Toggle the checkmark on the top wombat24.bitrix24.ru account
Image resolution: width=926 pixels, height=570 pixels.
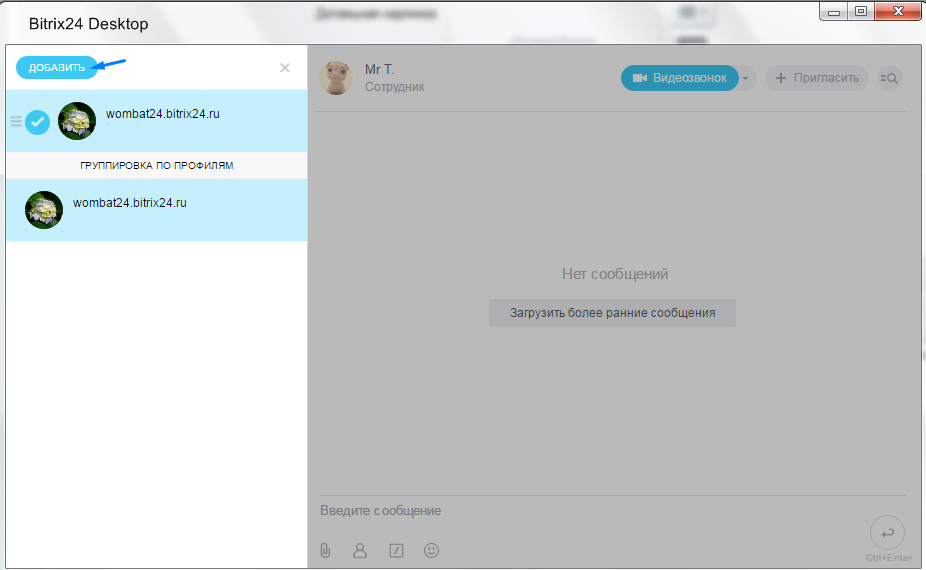[x=37, y=122]
